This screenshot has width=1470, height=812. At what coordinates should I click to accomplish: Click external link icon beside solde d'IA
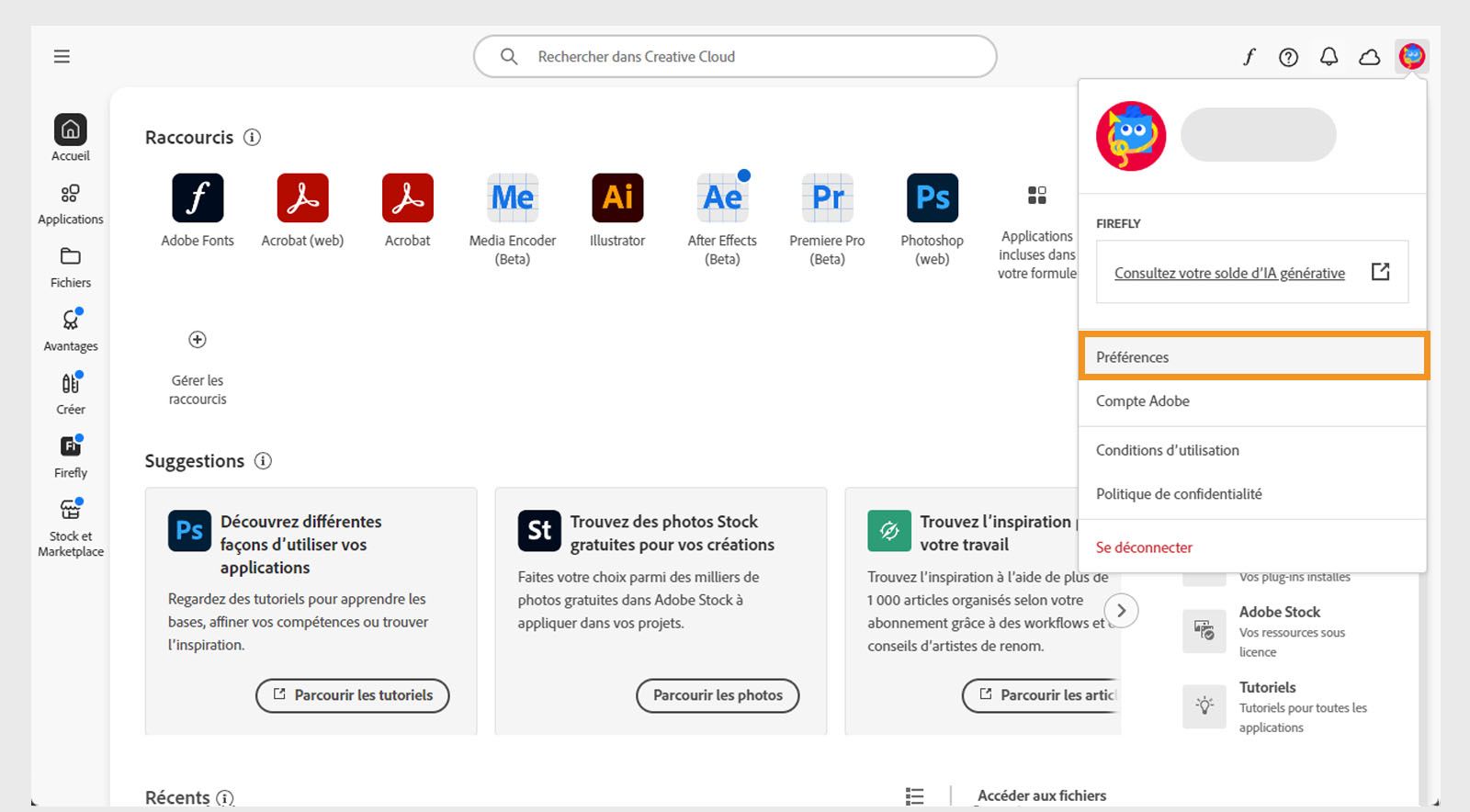tap(1380, 272)
